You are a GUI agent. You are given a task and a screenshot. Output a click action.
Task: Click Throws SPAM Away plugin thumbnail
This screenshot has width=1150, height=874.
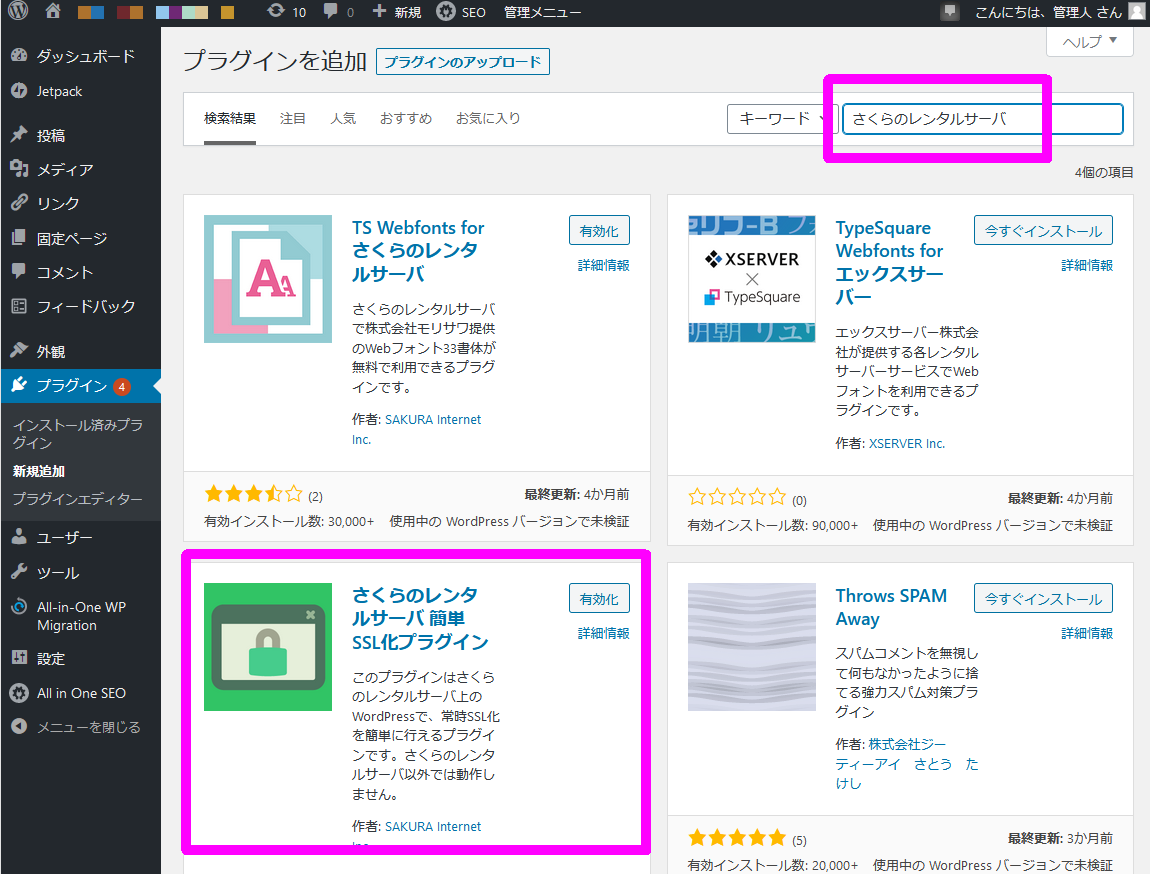[752, 647]
